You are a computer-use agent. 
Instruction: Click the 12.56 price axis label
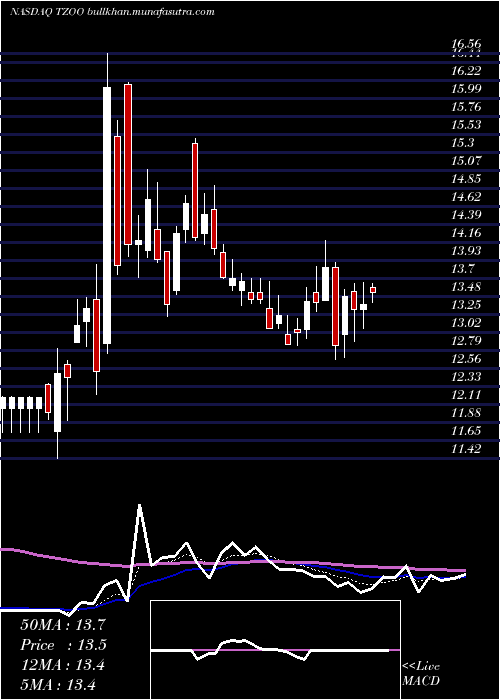(x=466, y=358)
